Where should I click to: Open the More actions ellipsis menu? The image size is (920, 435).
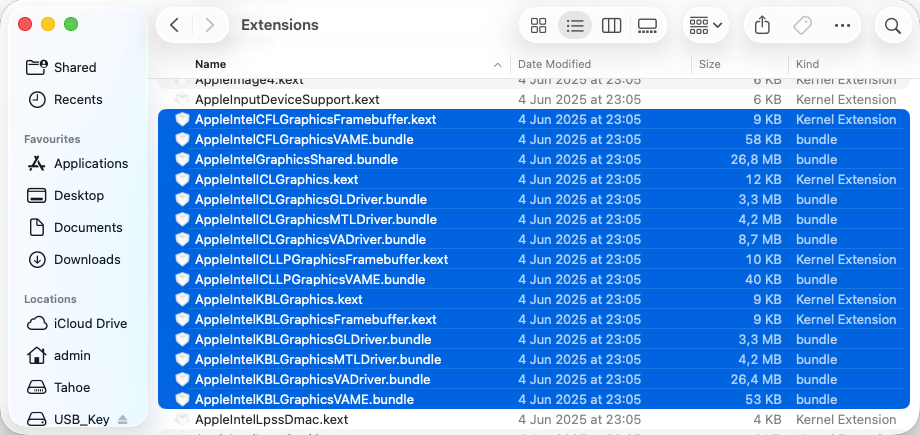pos(842,25)
